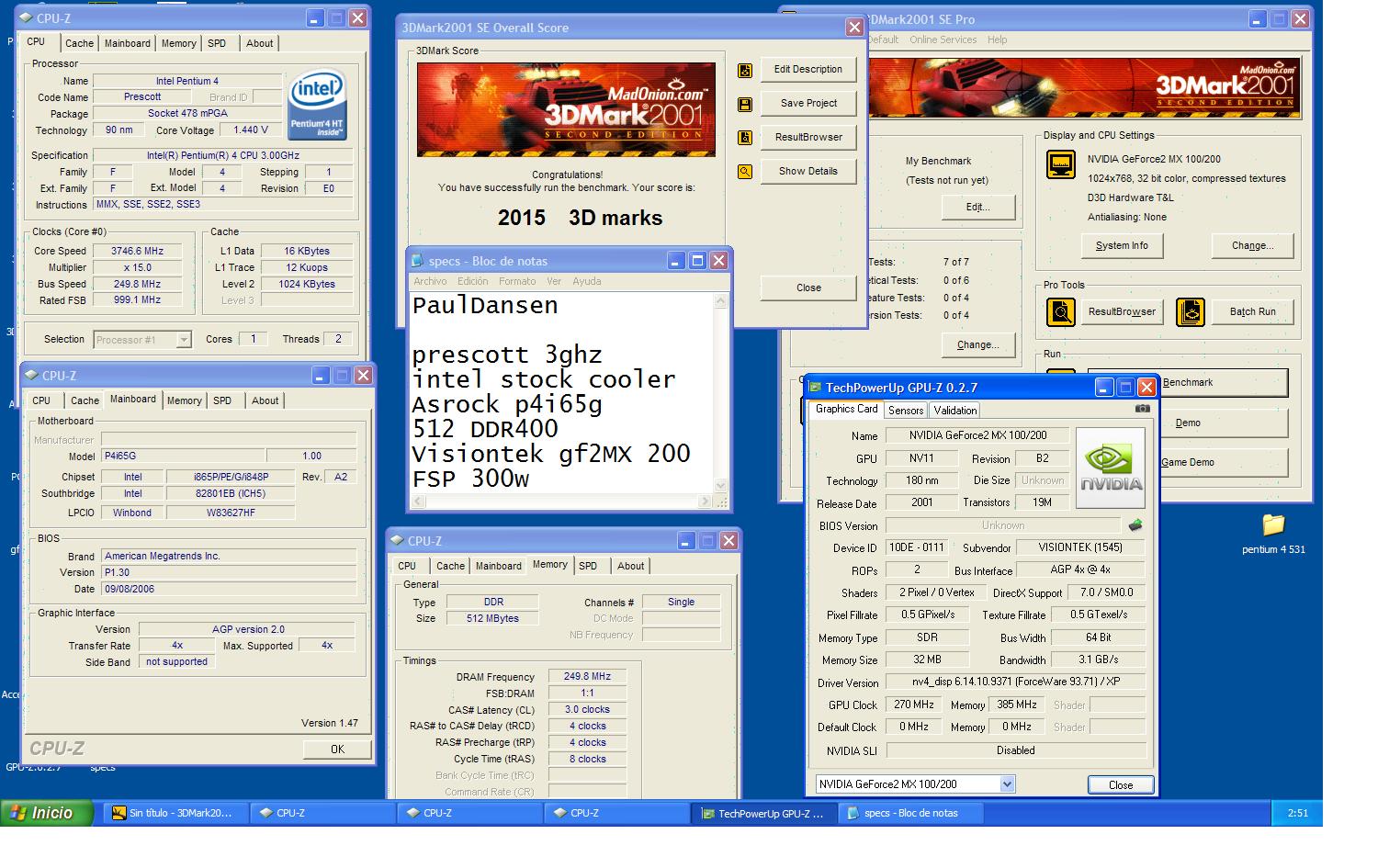
Task: Click the GPU-Z screenshot camera icon
Action: tap(1142, 409)
